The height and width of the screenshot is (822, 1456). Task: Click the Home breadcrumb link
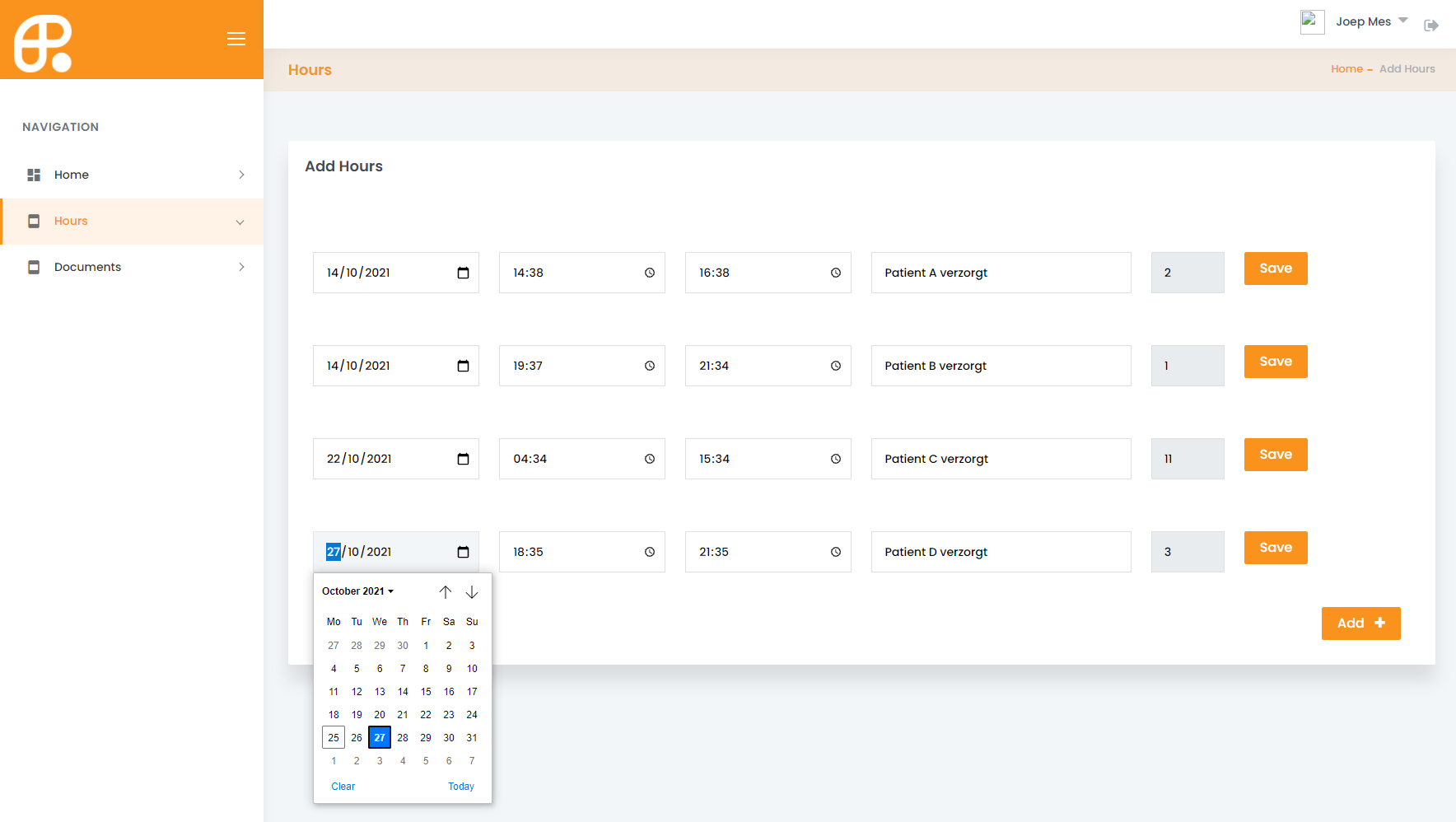1346,69
